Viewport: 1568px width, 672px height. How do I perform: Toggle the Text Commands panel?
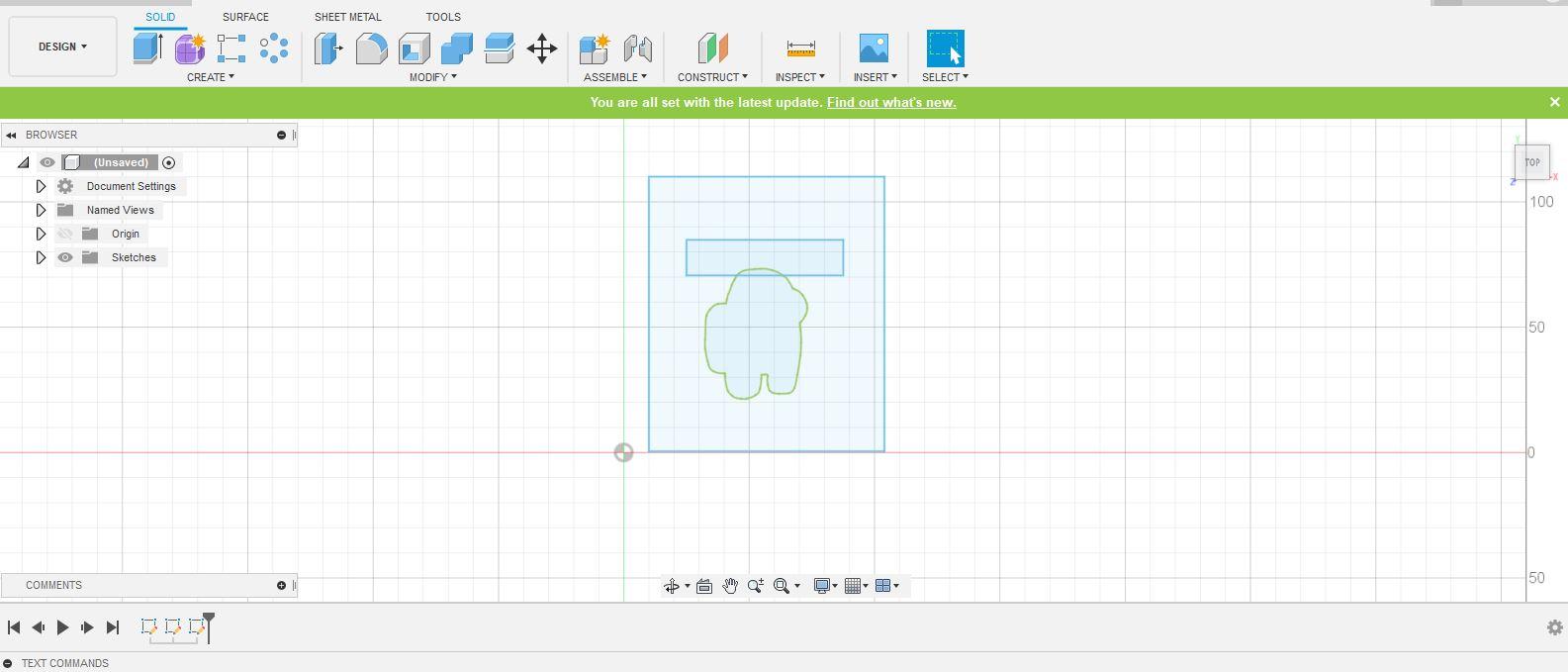pos(7,663)
